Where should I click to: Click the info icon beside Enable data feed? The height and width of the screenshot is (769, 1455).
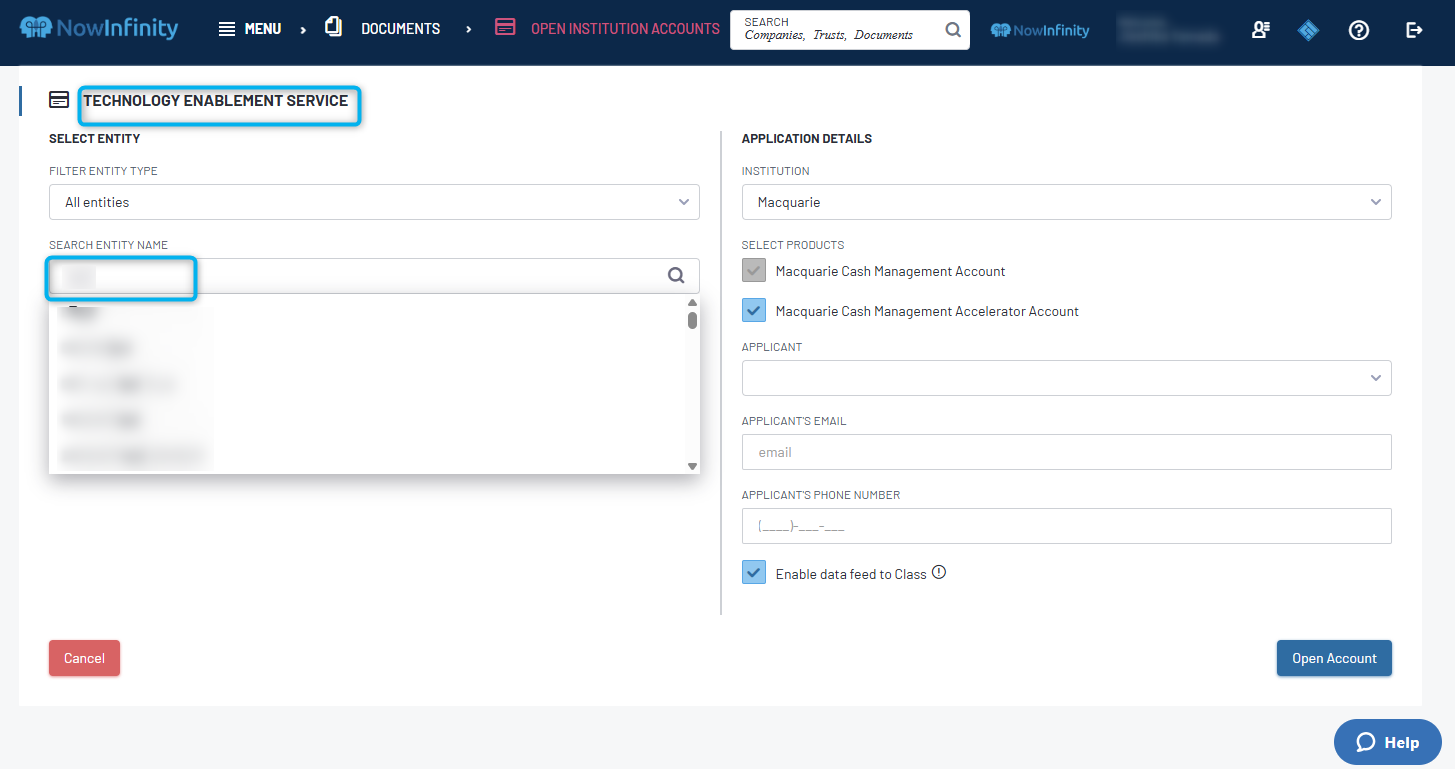pos(938,573)
